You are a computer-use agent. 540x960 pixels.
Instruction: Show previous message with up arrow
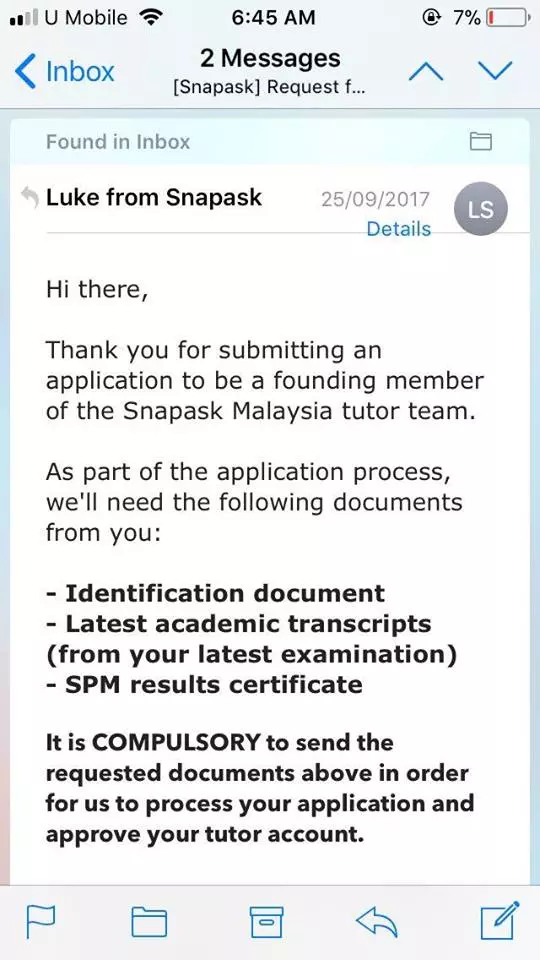tap(426, 72)
